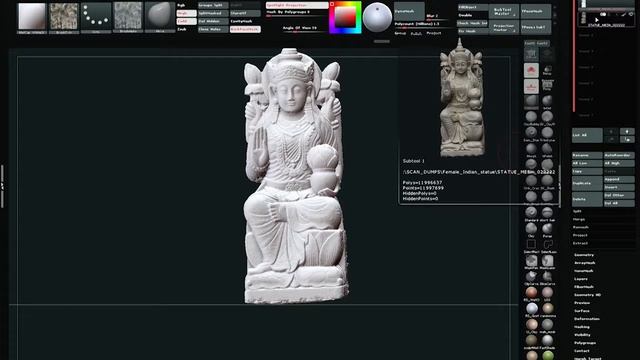The width and height of the screenshot is (640, 360).
Task: Click the statue reference preview thumbnail
Action: 462,98
